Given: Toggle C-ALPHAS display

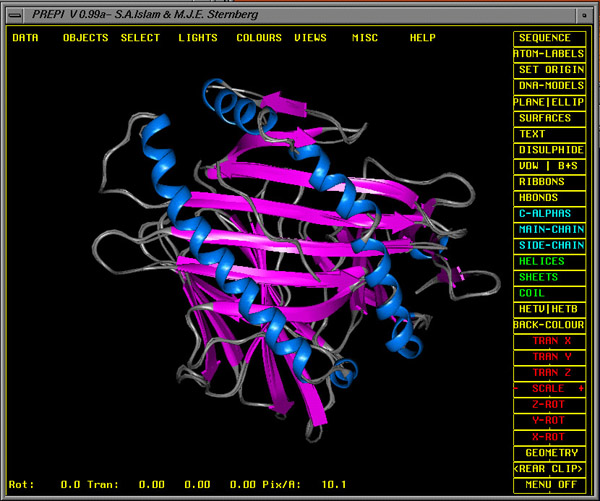Looking at the screenshot, I should point(552,213).
